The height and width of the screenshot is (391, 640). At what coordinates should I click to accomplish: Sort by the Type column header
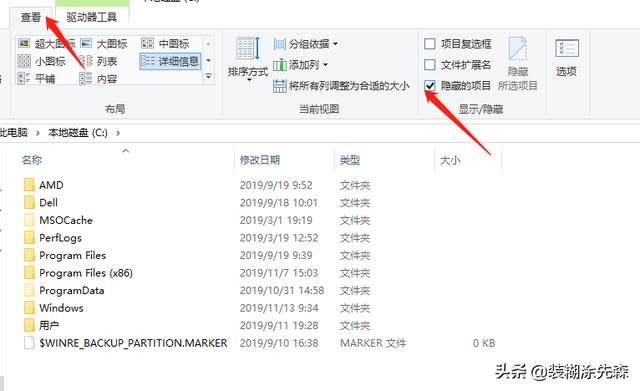[350, 160]
